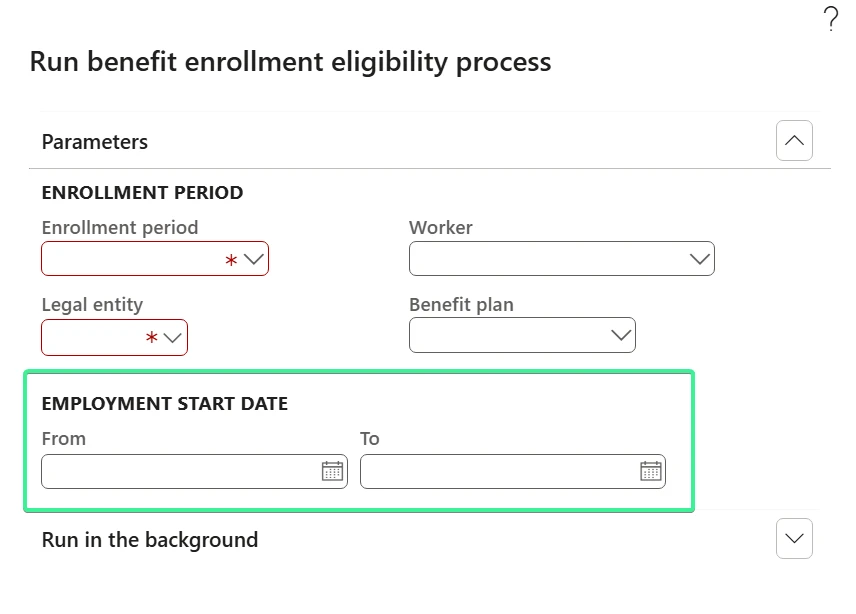Viewport: 856px width, 614px height.
Task: Click the help question mark icon
Action: click(831, 19)
